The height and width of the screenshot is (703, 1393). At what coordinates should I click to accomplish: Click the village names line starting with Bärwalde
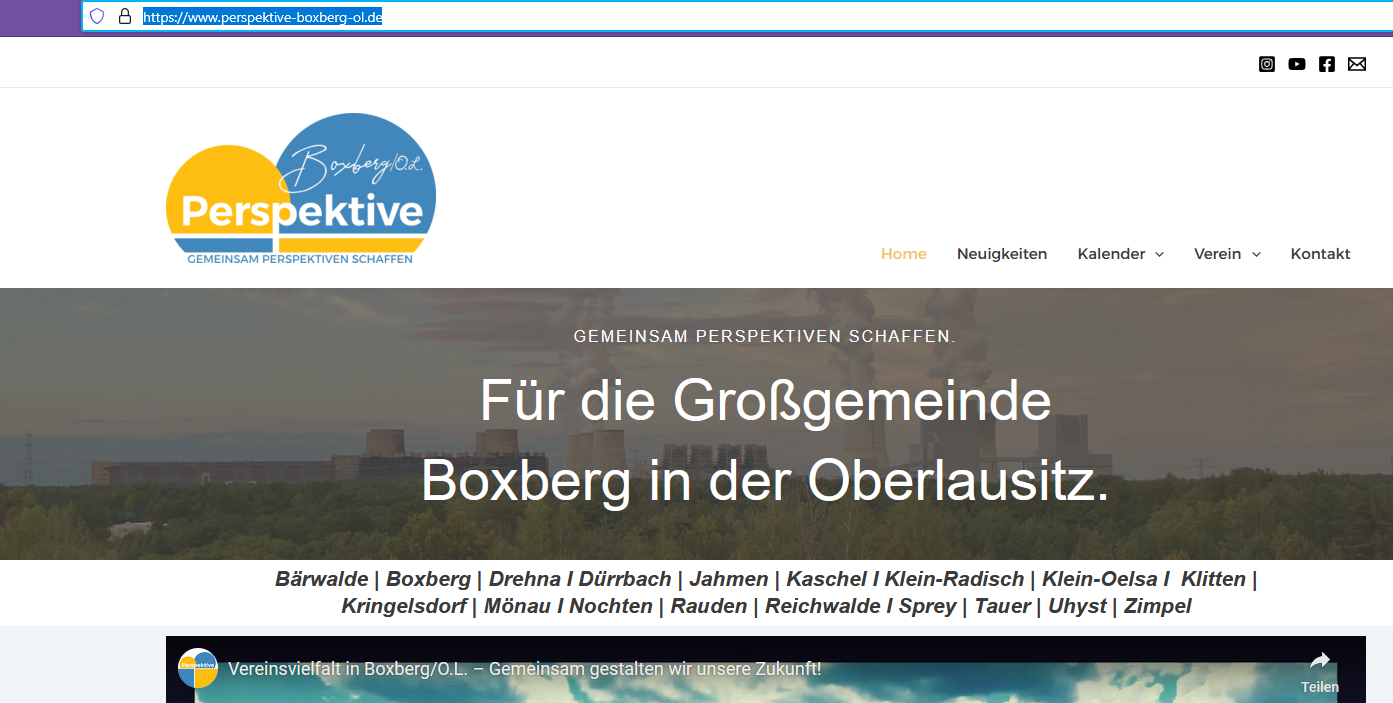pos(765,579)
